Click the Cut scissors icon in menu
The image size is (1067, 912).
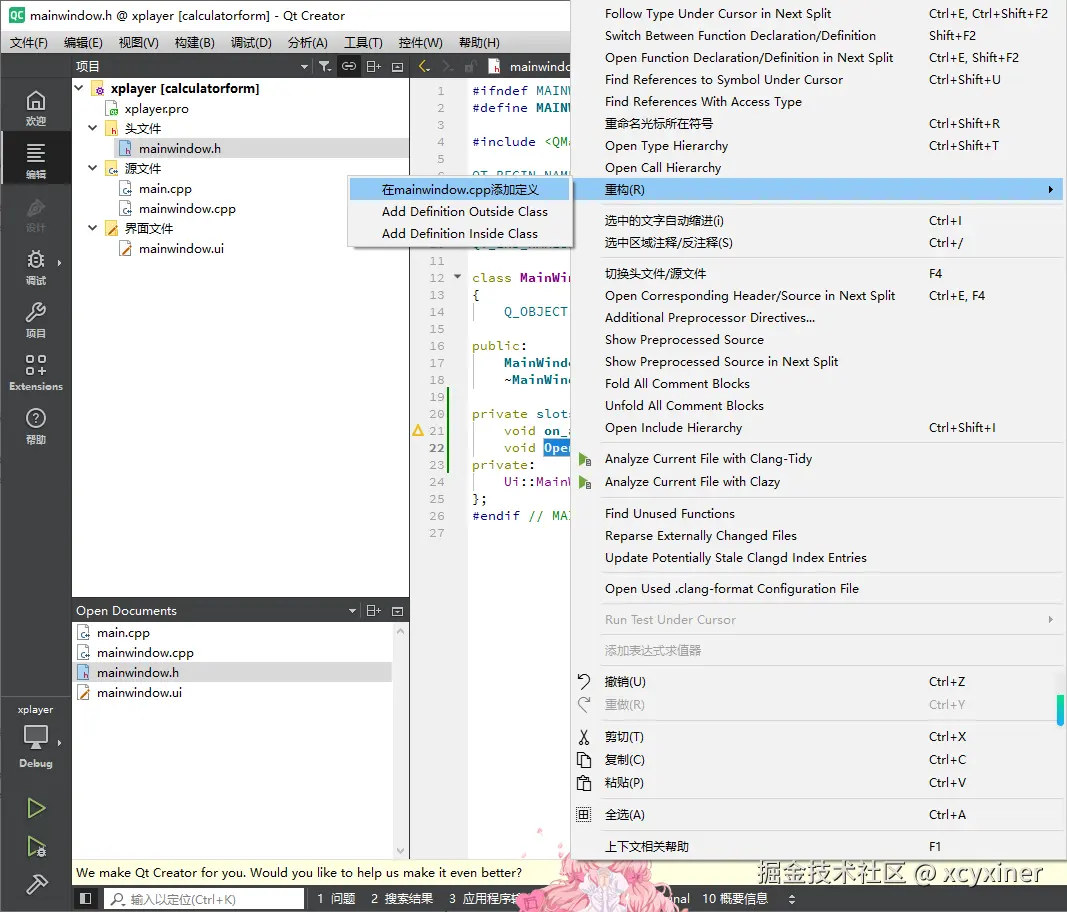[x=584, y=736]
